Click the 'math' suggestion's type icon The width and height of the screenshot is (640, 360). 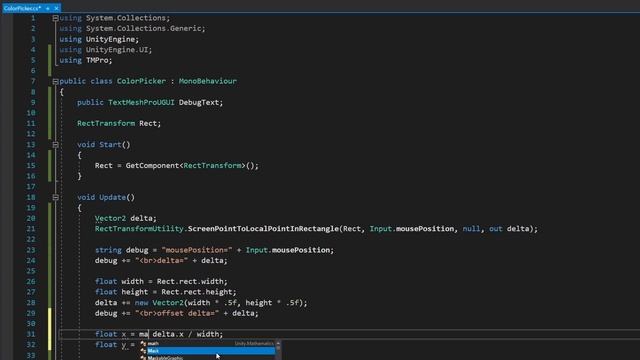point(143,344)
